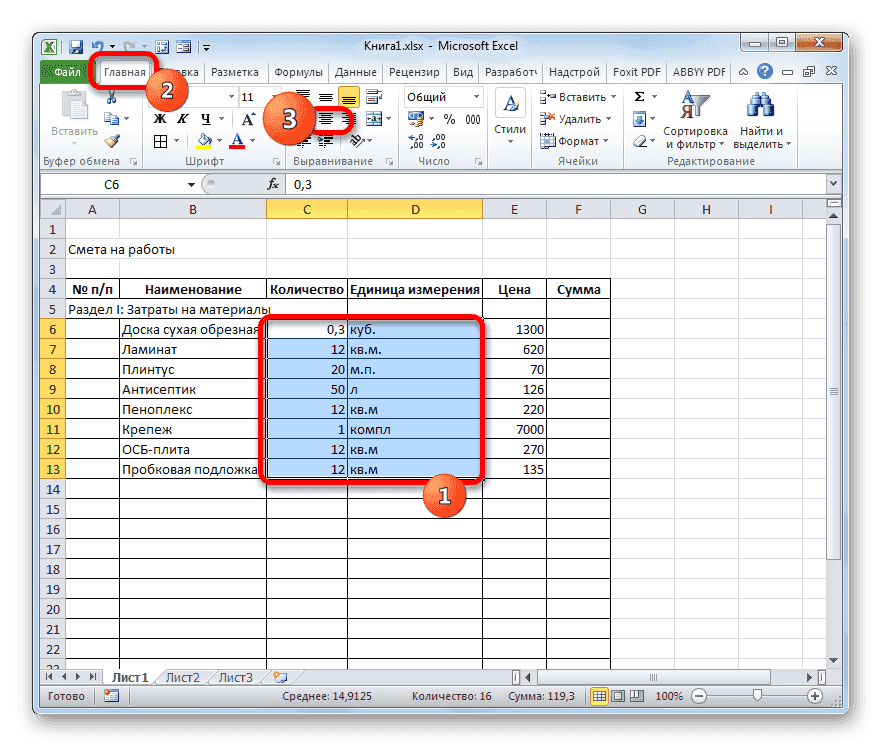Open the fill color dropdown arrow

click(220, 141)
